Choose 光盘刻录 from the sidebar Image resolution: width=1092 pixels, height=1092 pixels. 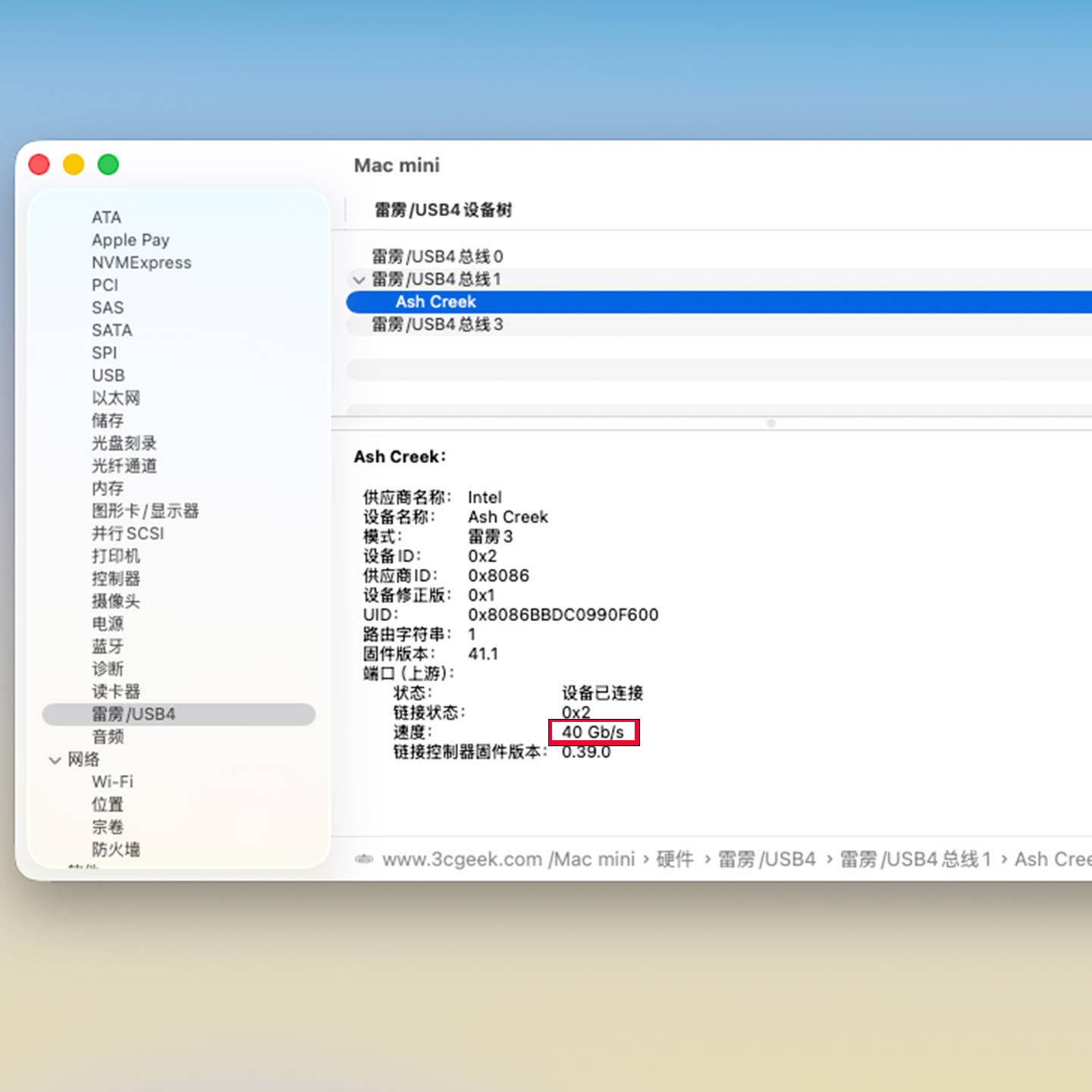click(x=124, y=444)
